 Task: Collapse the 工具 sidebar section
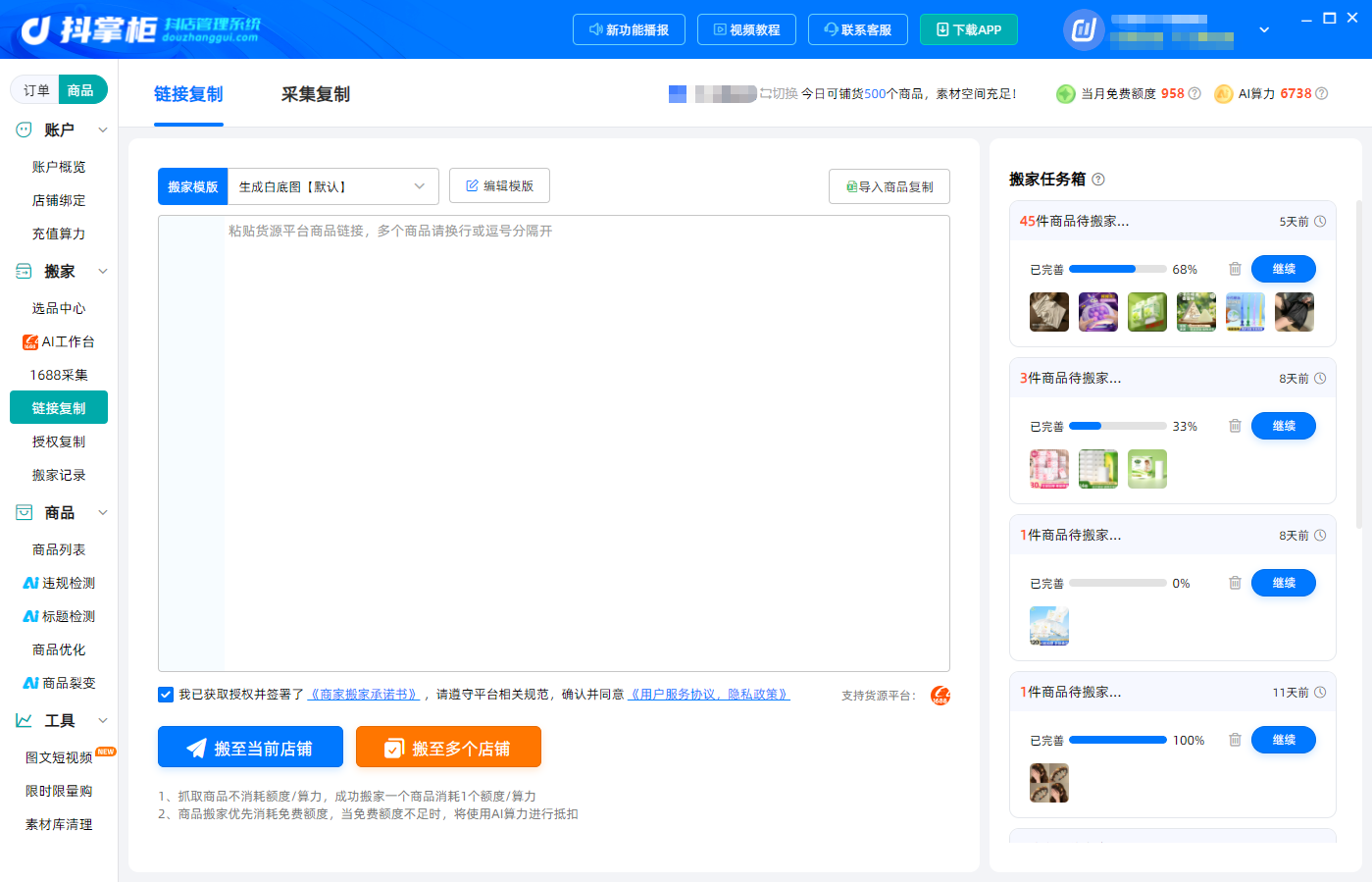click(x=103, y=720)
